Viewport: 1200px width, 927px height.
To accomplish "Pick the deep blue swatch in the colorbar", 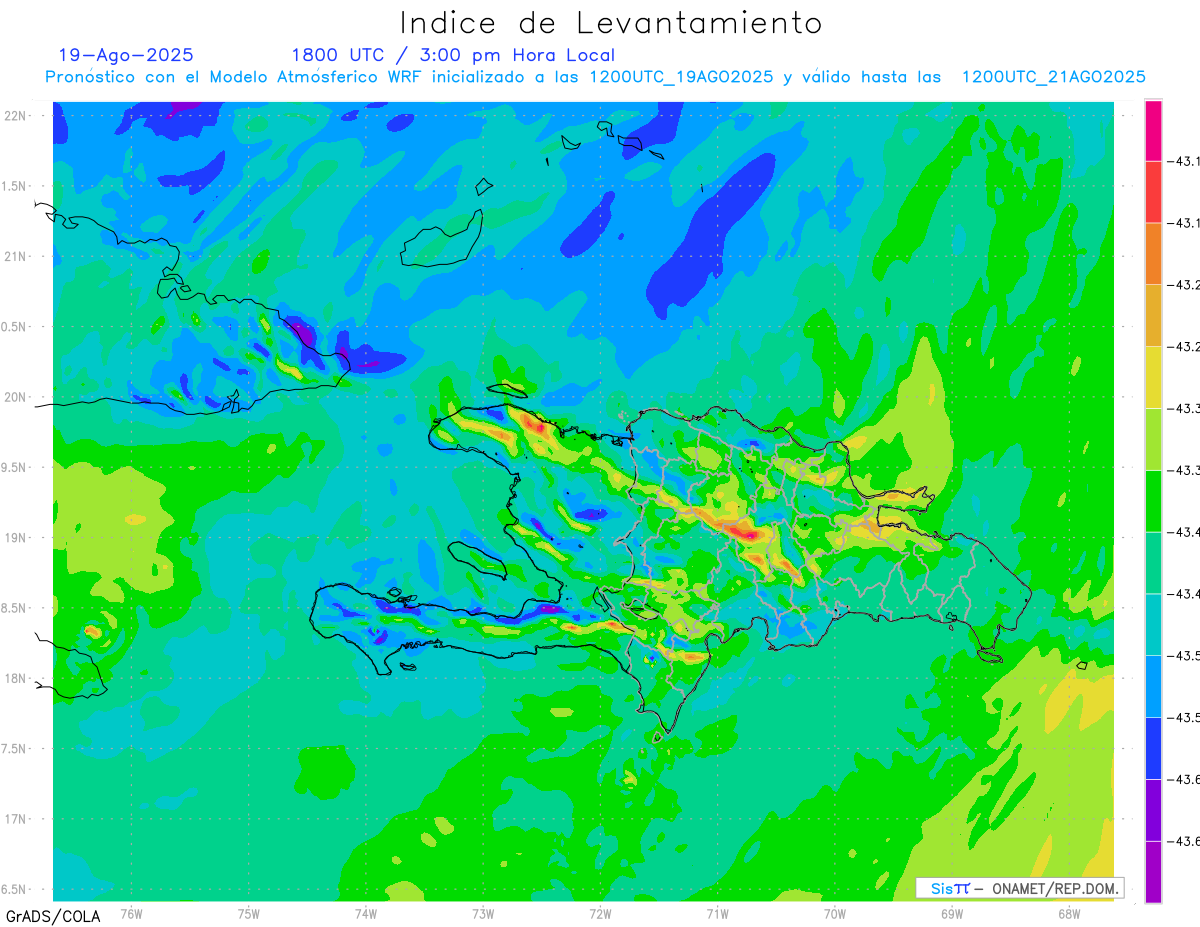I will point(1153,748).
